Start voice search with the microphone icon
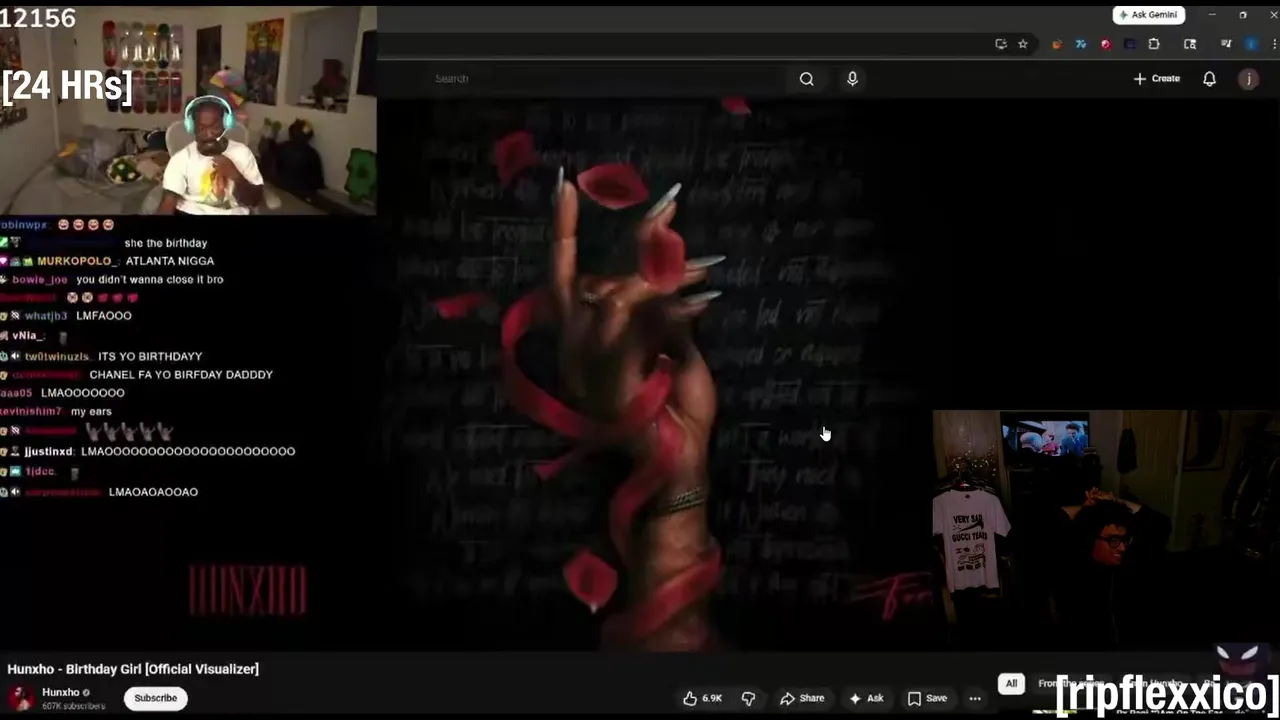This screenshot has height=720, width=1280. pos(852,79)
